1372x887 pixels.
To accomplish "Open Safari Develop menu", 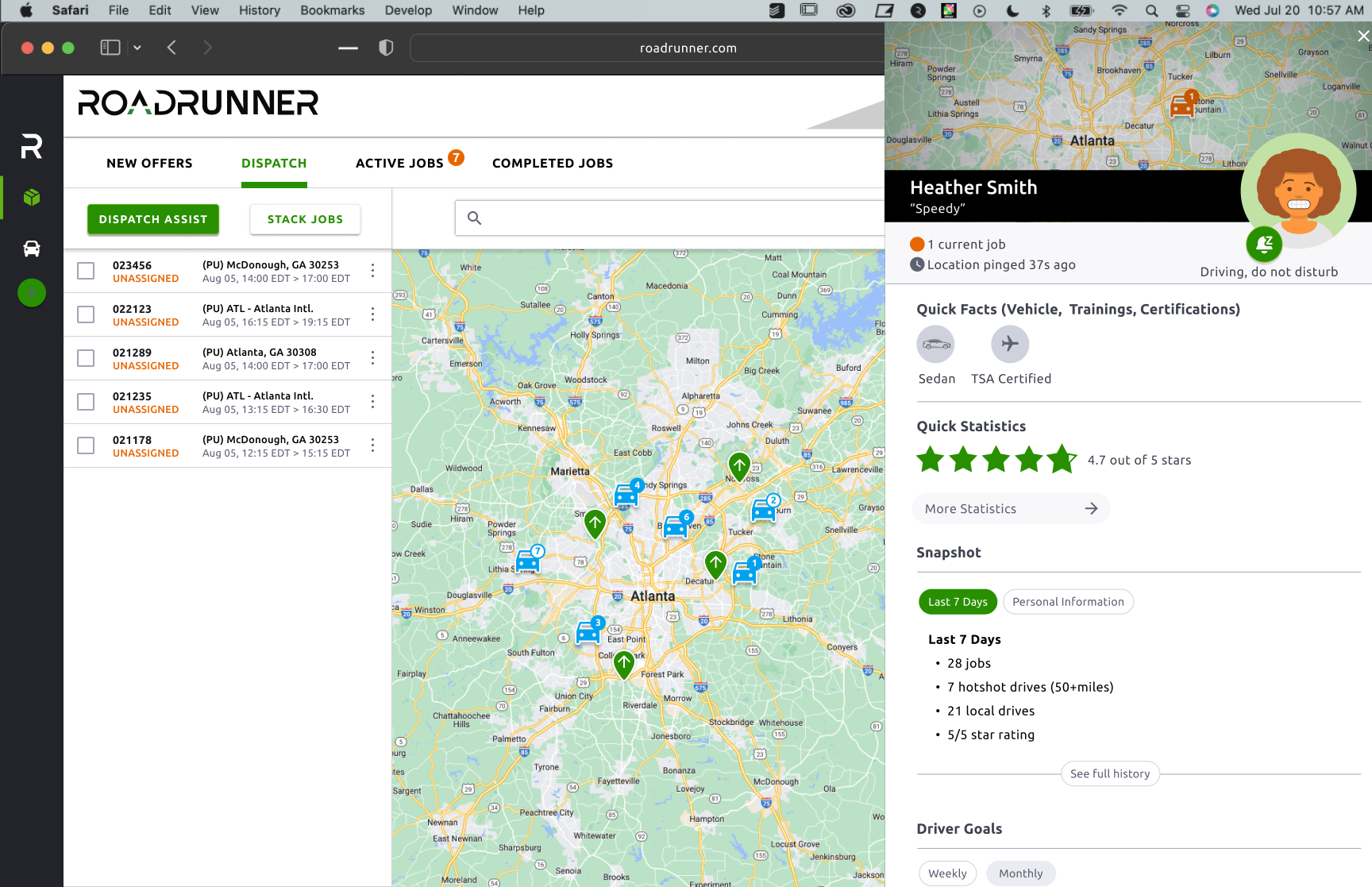I will [x=408, y=10].
